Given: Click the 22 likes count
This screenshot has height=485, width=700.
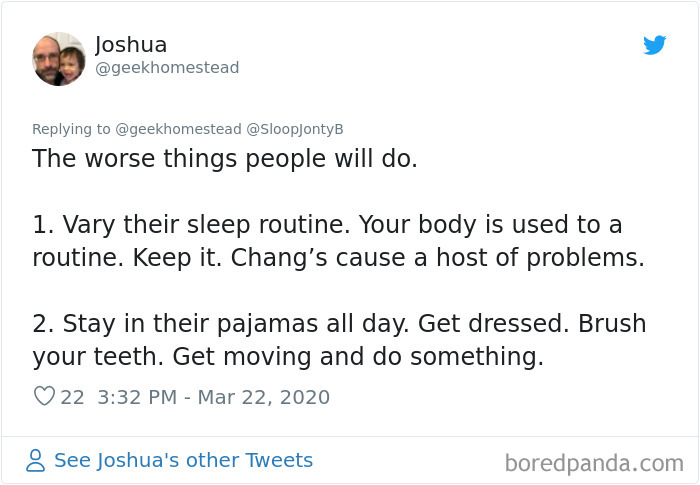Looking at the screenshot, I should tap(72, 397).
